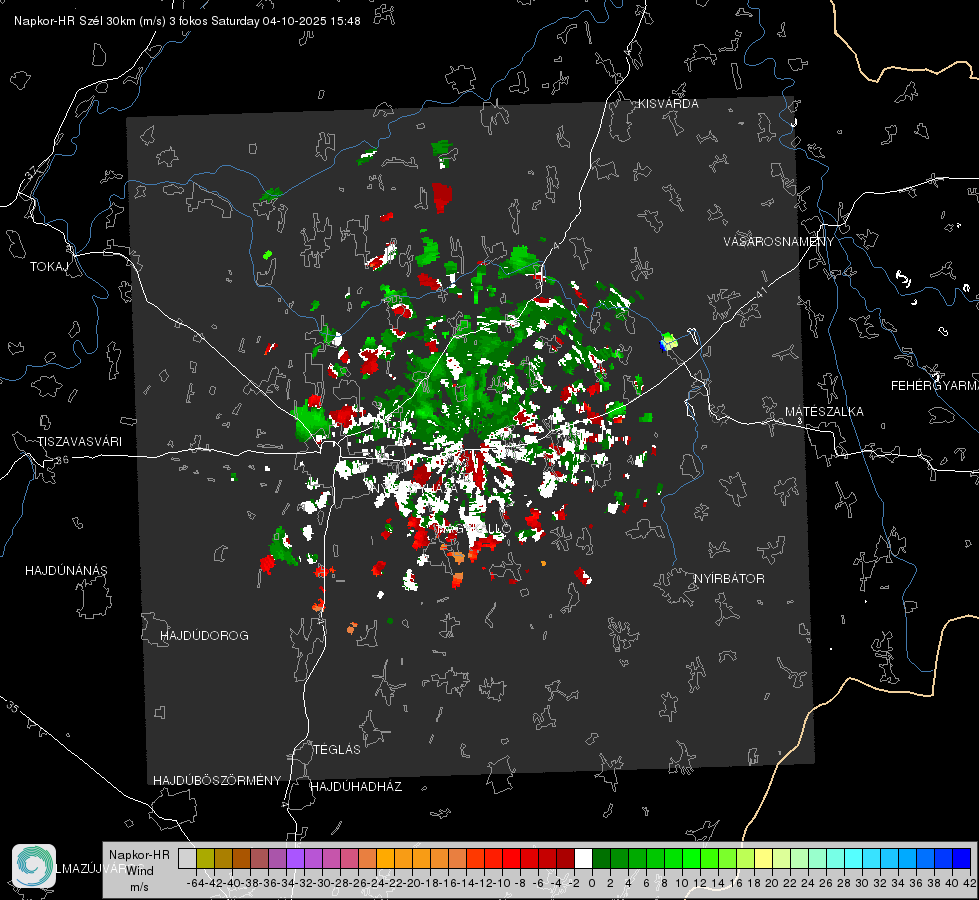Select the cyan swatch between 28 and 30
The width and height of the screenshot is (979, 900).
pos(854,858)
